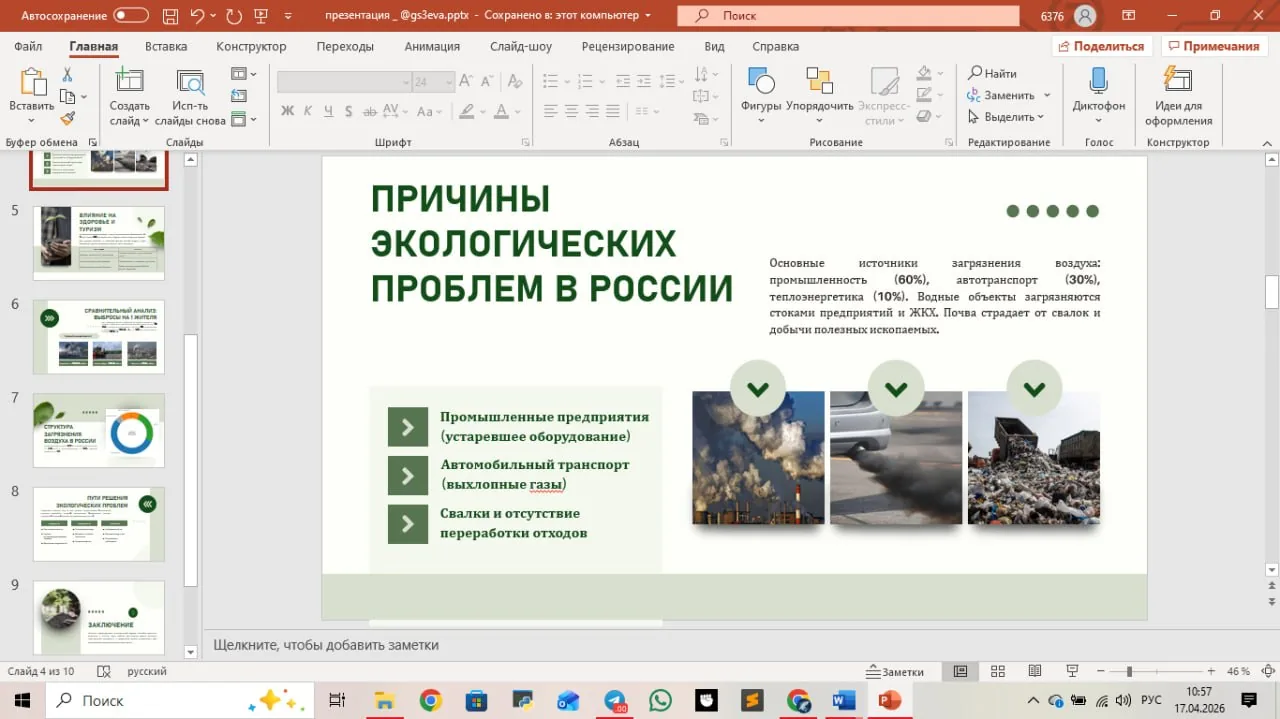The width and height of the screenshot is (1280, 719).
Task: Click the Save floppy icon in title bar
Action: 169,16
